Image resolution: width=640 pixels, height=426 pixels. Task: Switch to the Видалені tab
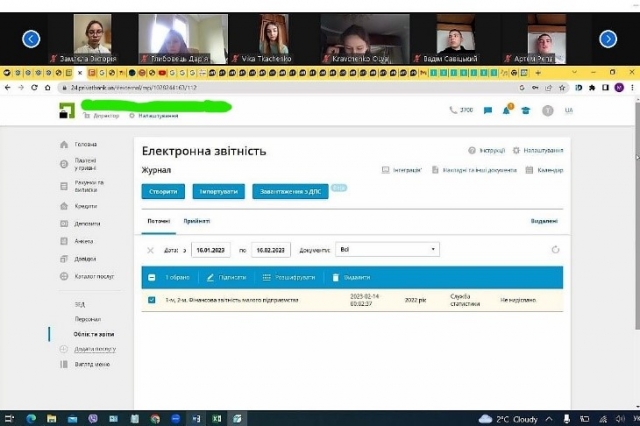click(544, 221)
